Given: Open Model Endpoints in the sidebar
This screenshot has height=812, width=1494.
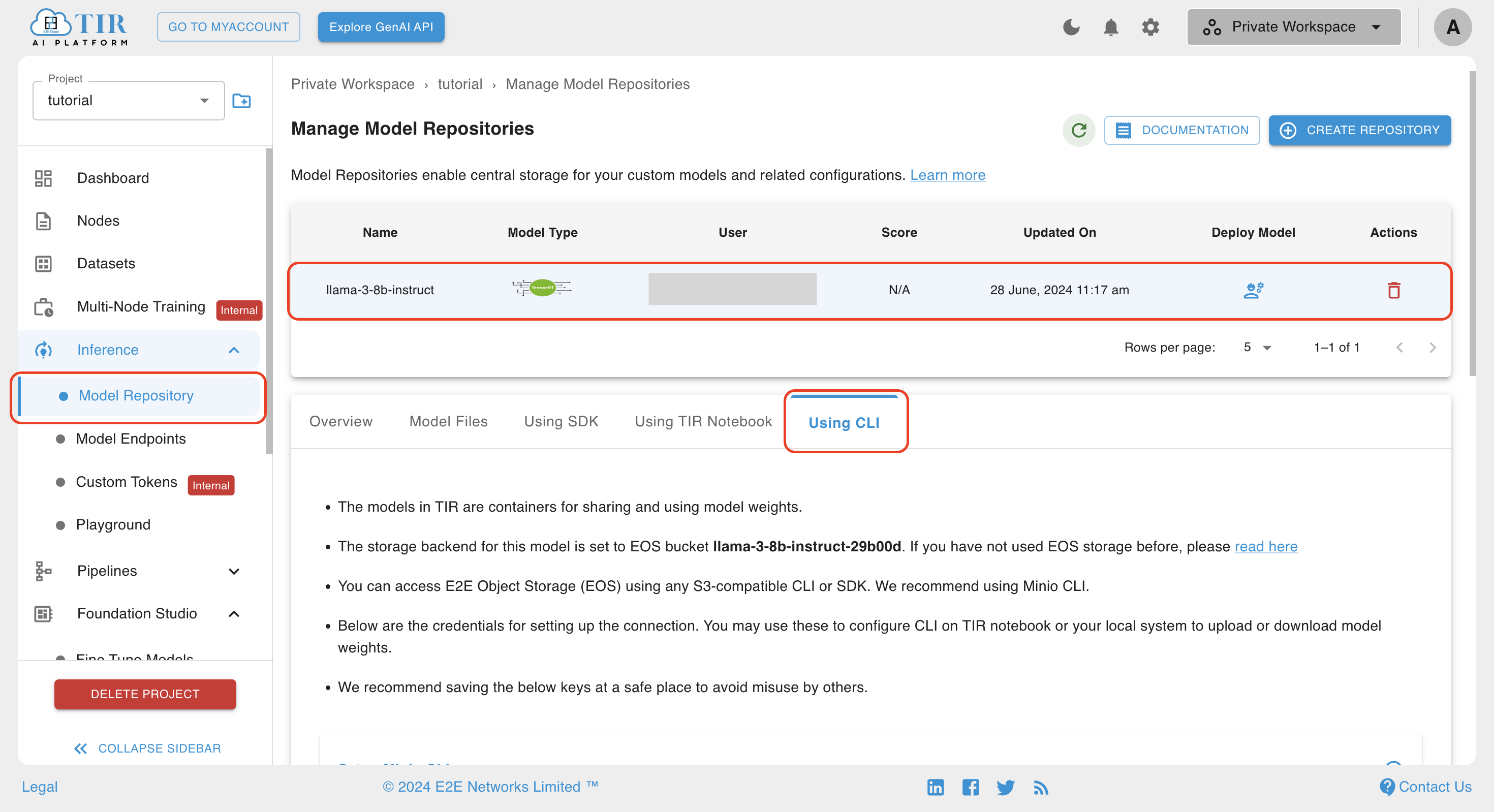Looking at the screenshot, I should tap(131, 439).
